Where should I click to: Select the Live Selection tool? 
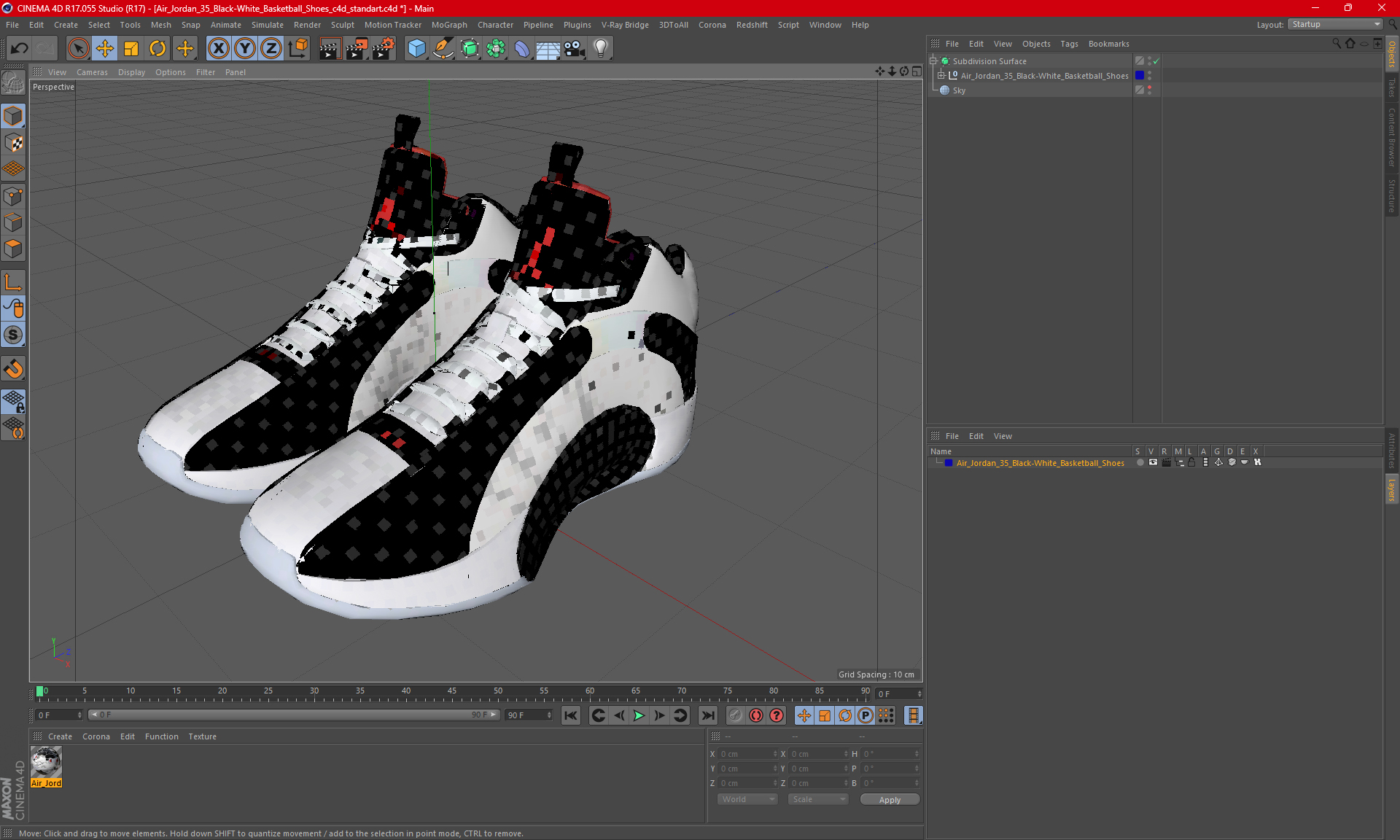[78, 49]
